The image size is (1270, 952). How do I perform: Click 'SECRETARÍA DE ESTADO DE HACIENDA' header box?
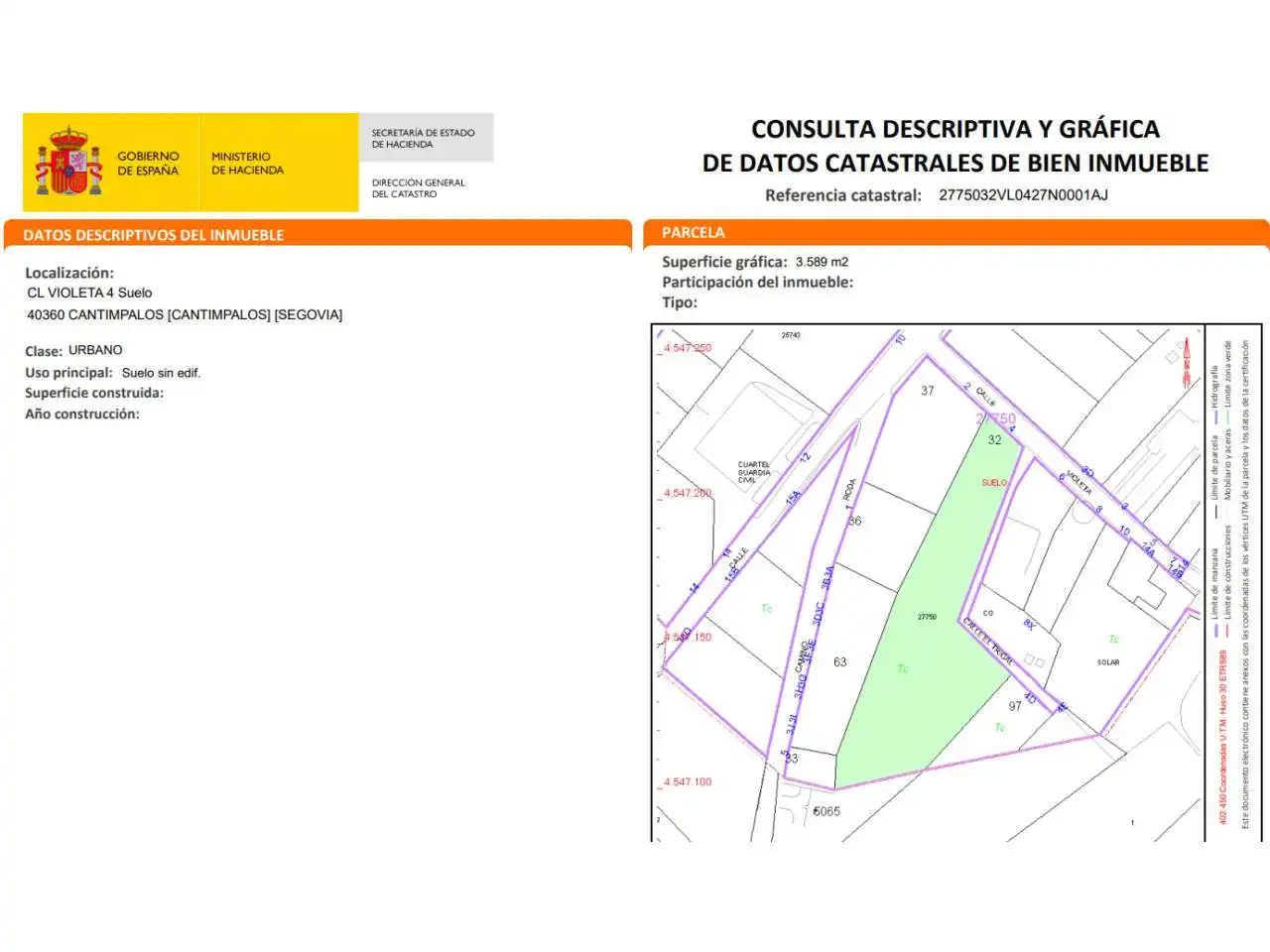426,138
